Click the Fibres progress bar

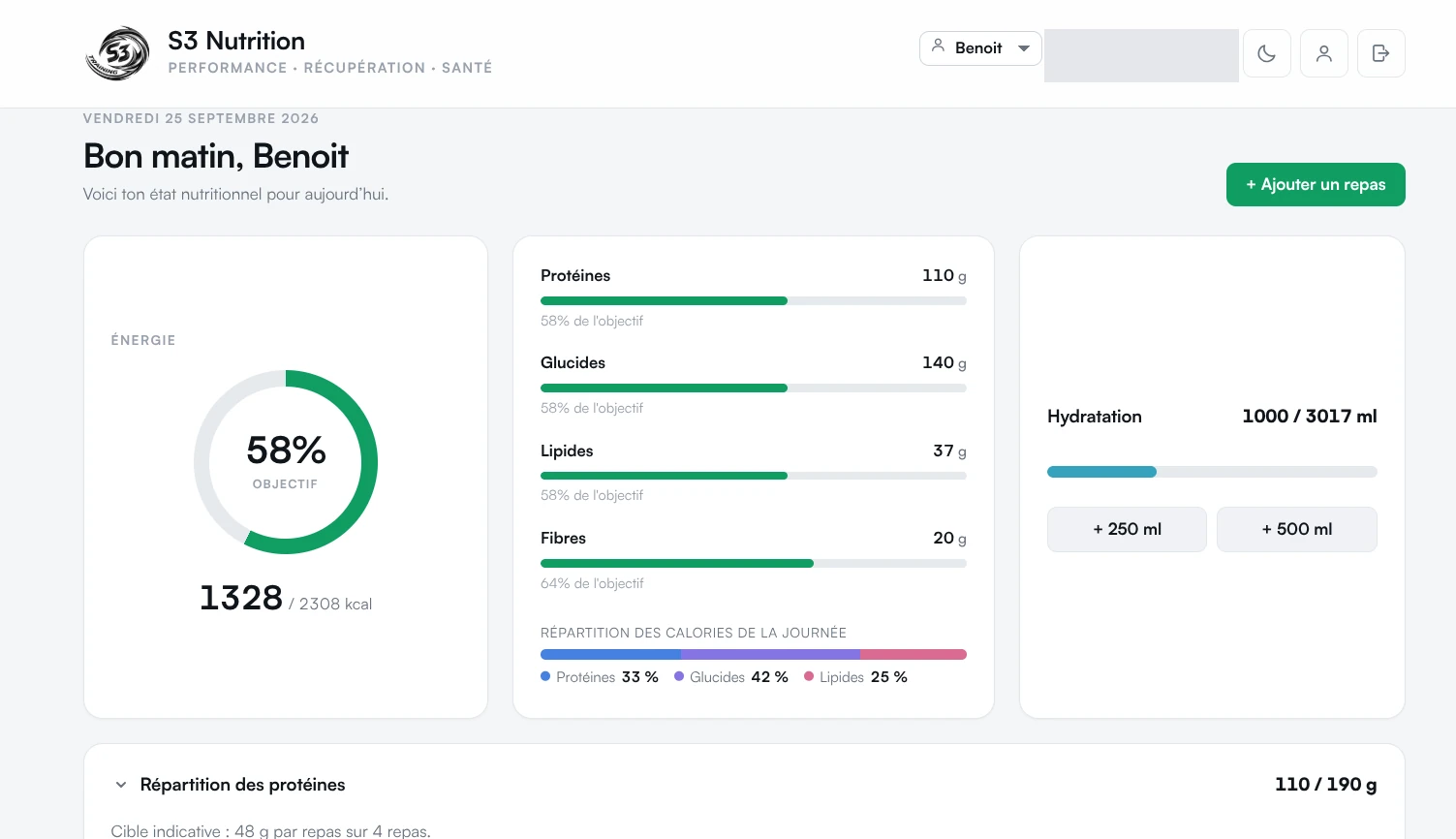click(x=754, y=563)
